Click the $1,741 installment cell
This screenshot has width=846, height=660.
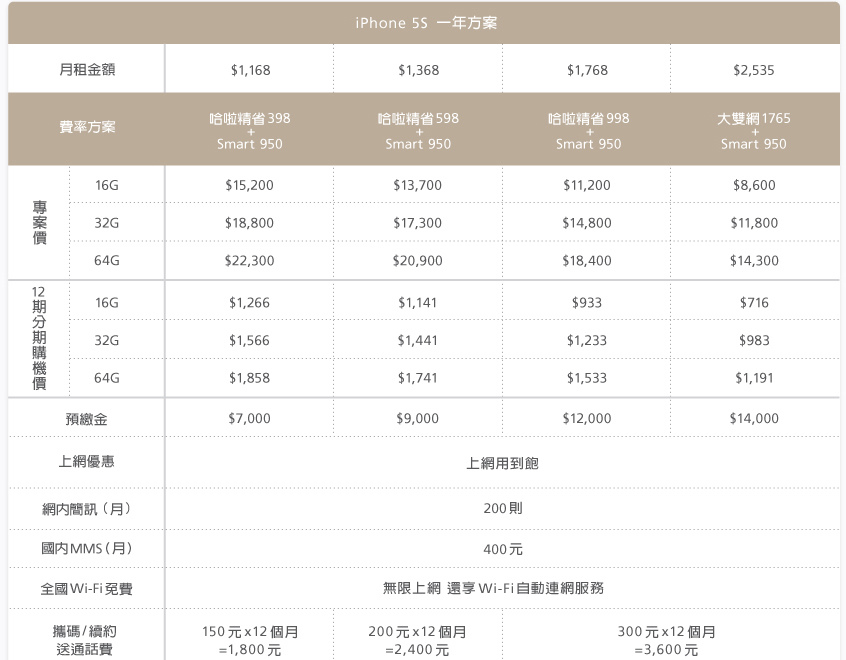pos(418,378)
